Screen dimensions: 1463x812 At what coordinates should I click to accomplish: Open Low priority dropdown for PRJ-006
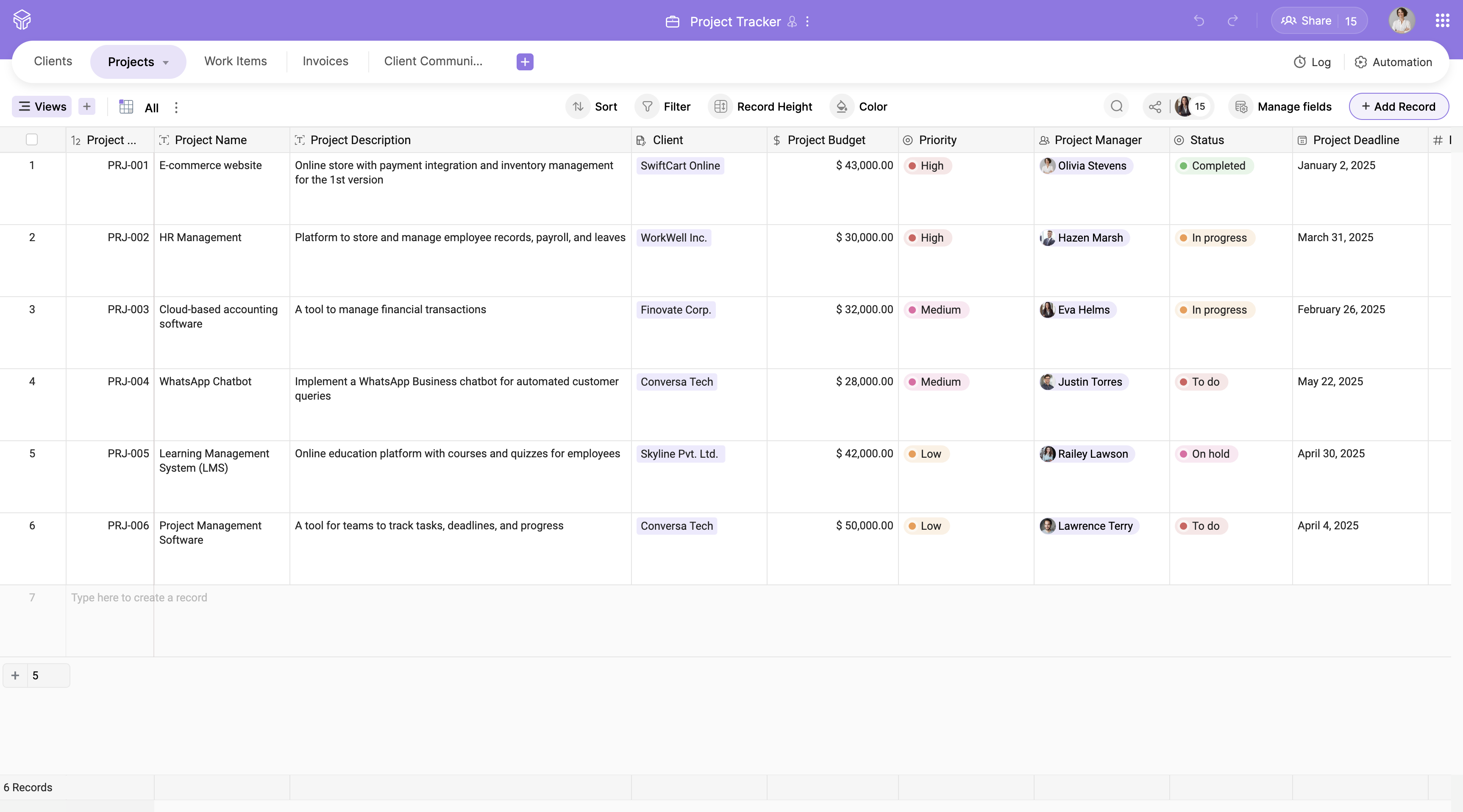(x=926, y=526)
